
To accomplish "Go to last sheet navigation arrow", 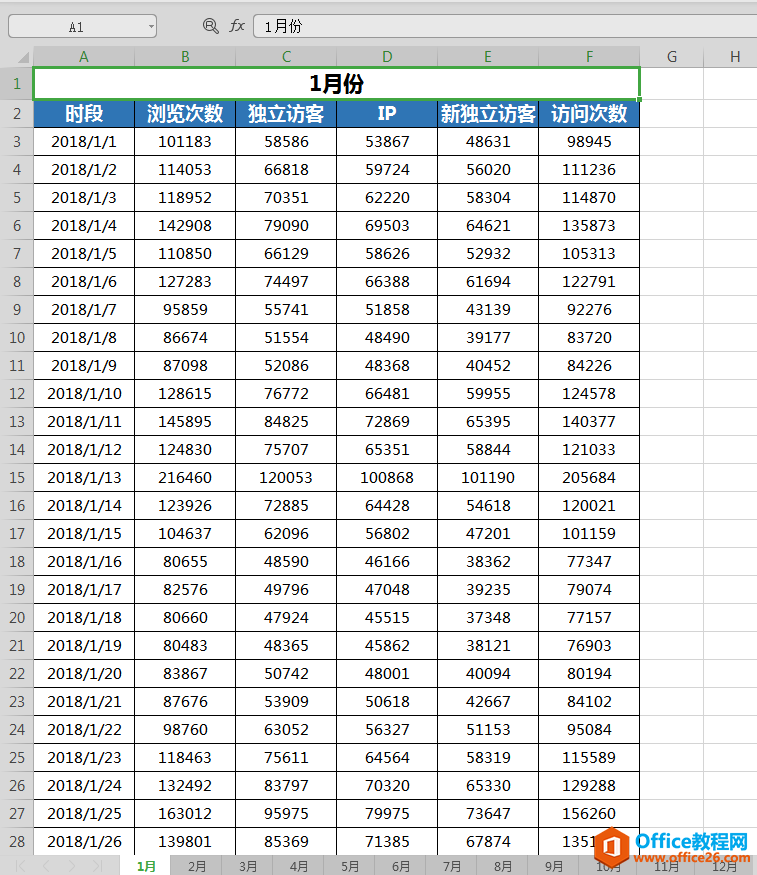I will tap(97, 866).
